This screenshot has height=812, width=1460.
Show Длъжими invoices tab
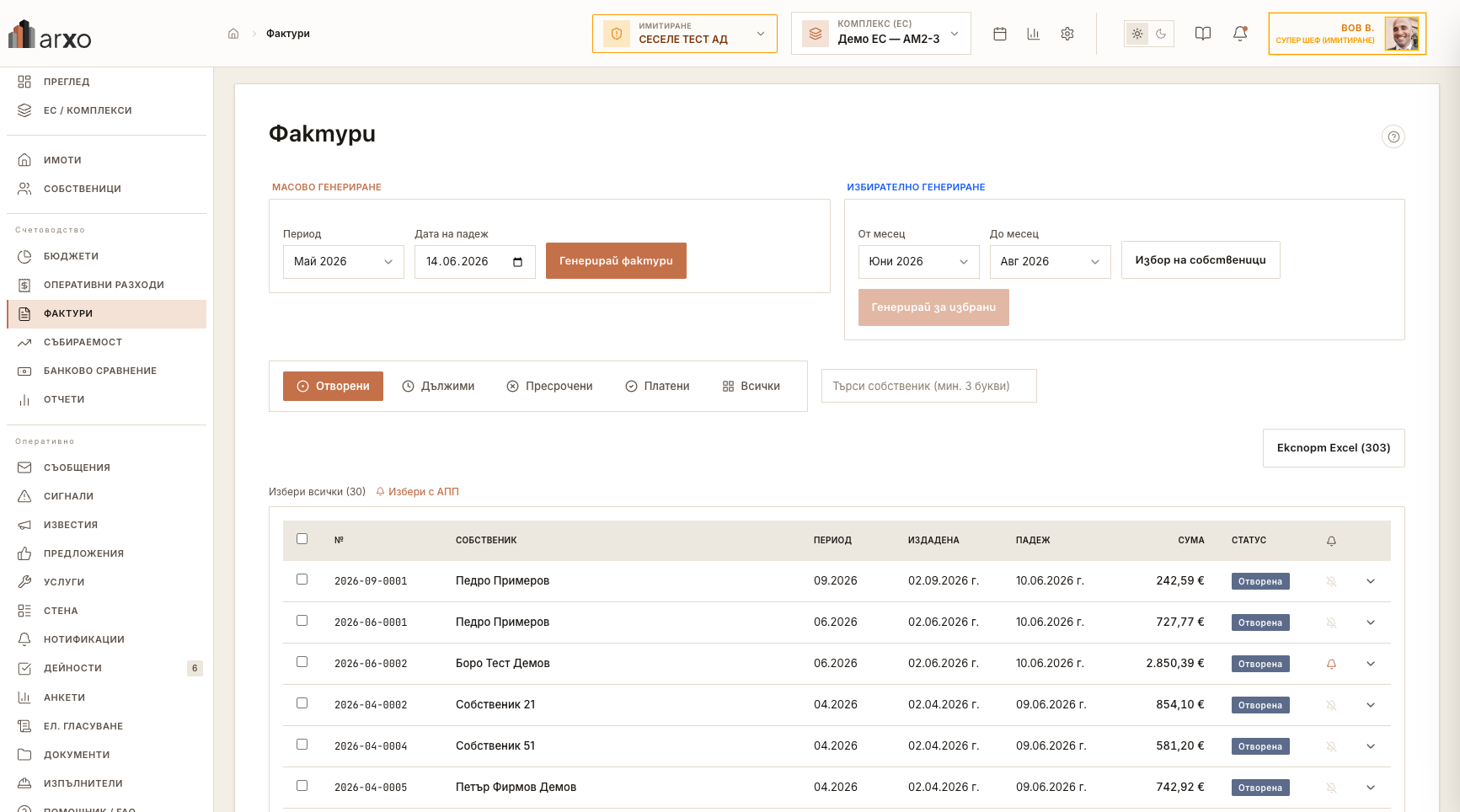coord(438,387)
